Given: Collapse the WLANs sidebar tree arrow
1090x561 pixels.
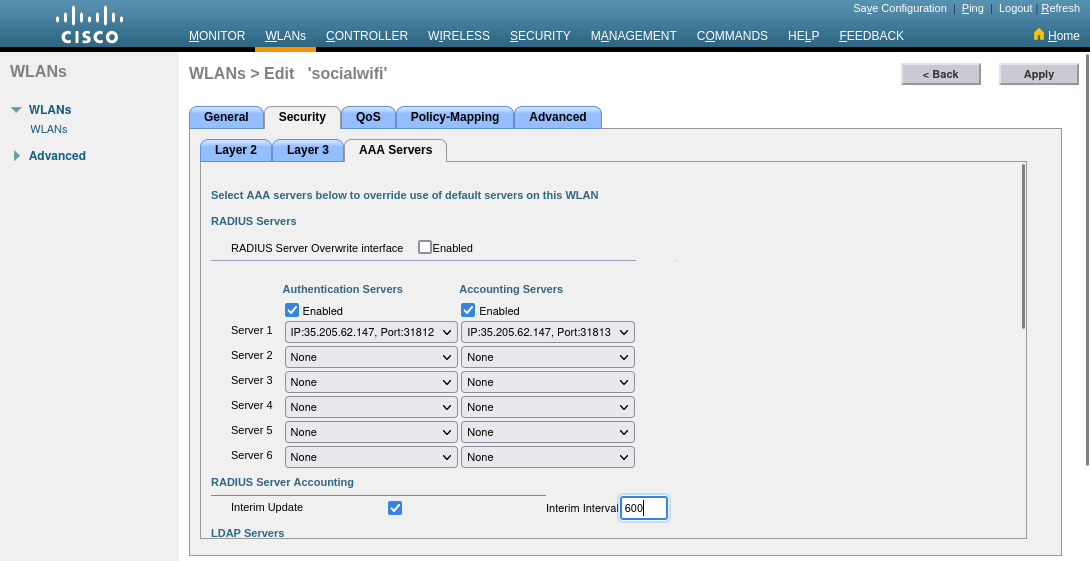Looking at the screenshot, I should click(16, 110).
